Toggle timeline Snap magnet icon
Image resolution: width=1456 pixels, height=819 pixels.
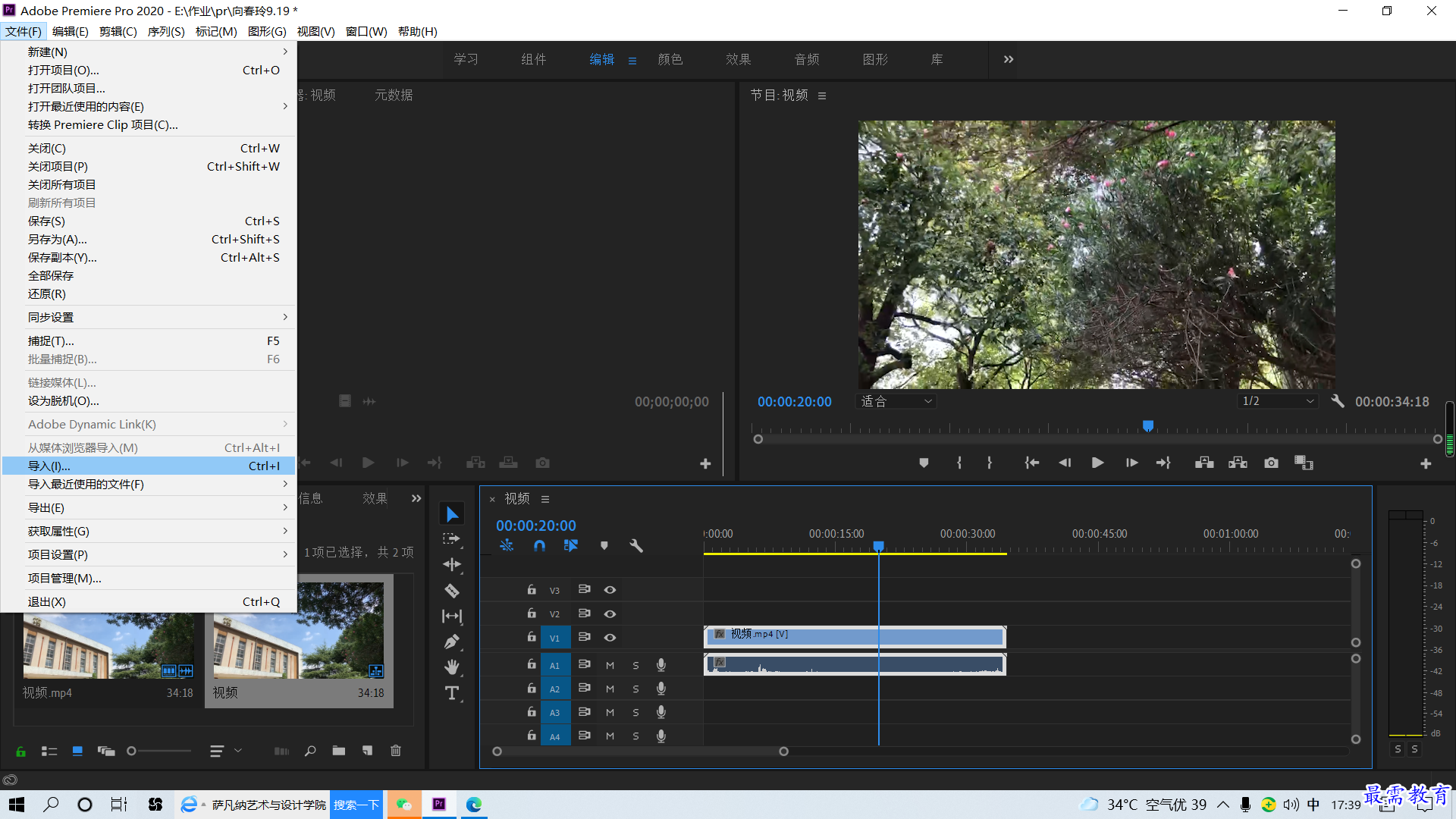pyautogui.click(x=539, y=546)
